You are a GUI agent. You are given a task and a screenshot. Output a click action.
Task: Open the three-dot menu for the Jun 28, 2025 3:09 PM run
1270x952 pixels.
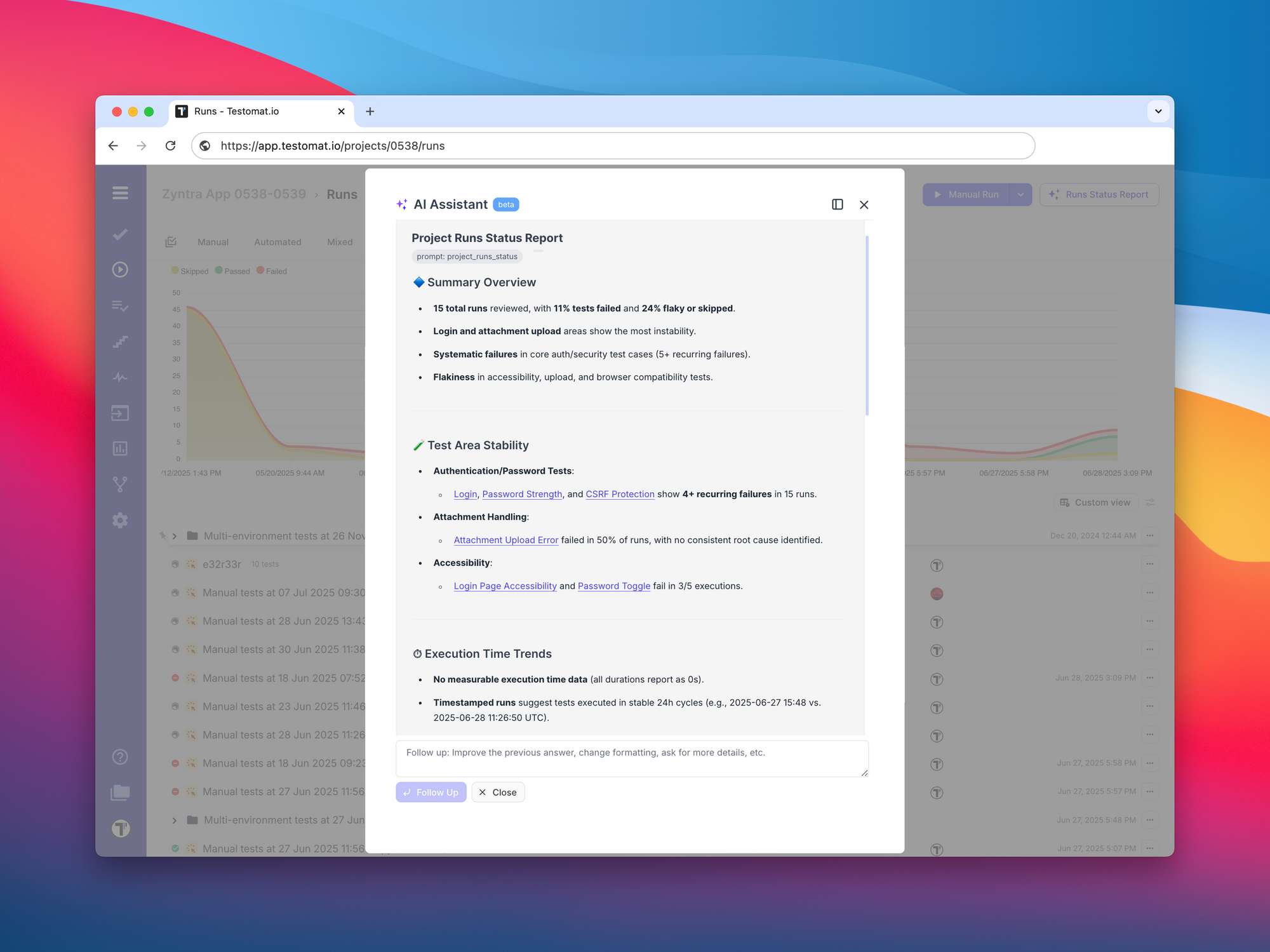[x=1150, y=678]
